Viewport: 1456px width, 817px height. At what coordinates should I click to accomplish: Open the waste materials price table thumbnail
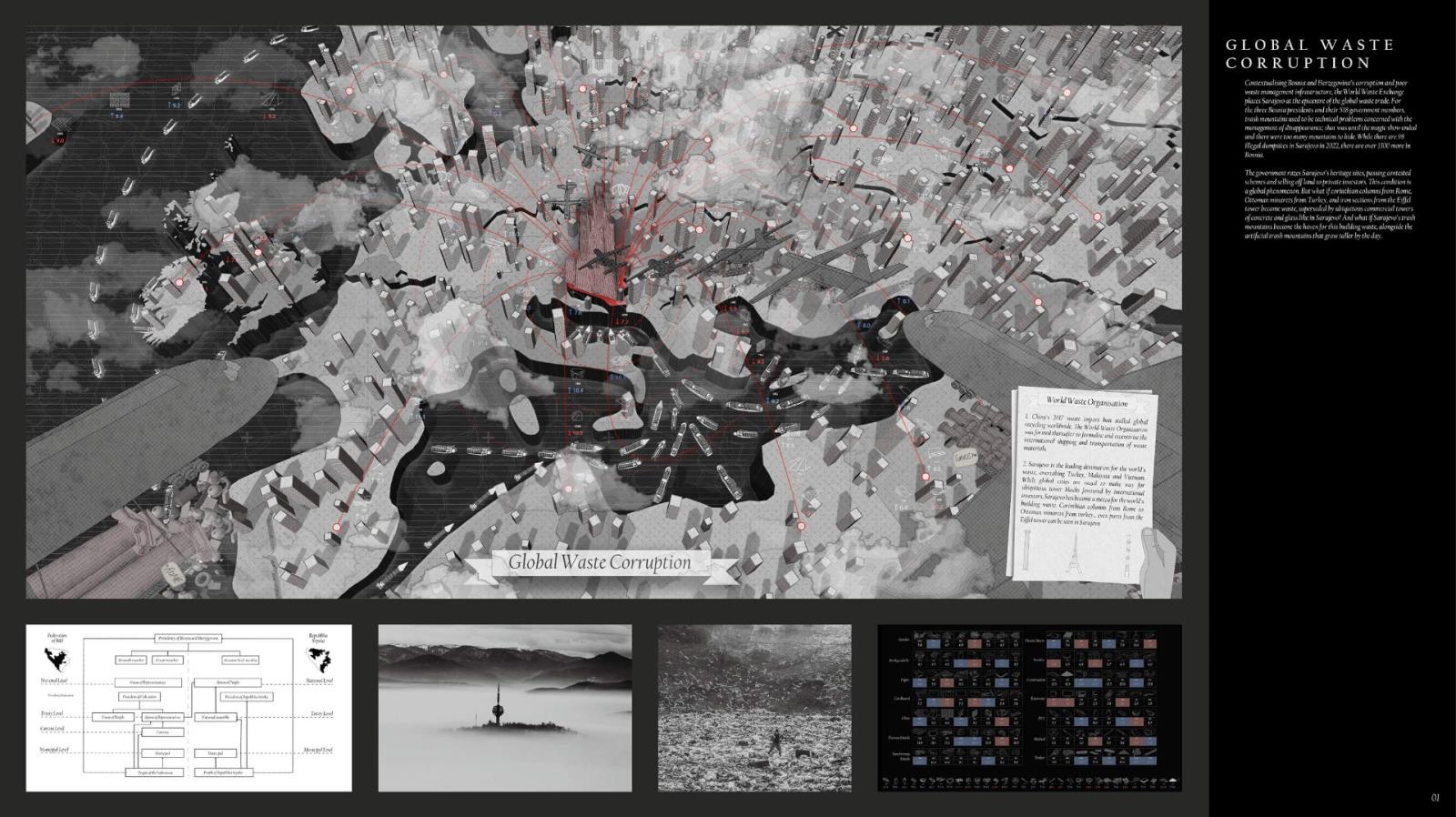coord(1028,707)
